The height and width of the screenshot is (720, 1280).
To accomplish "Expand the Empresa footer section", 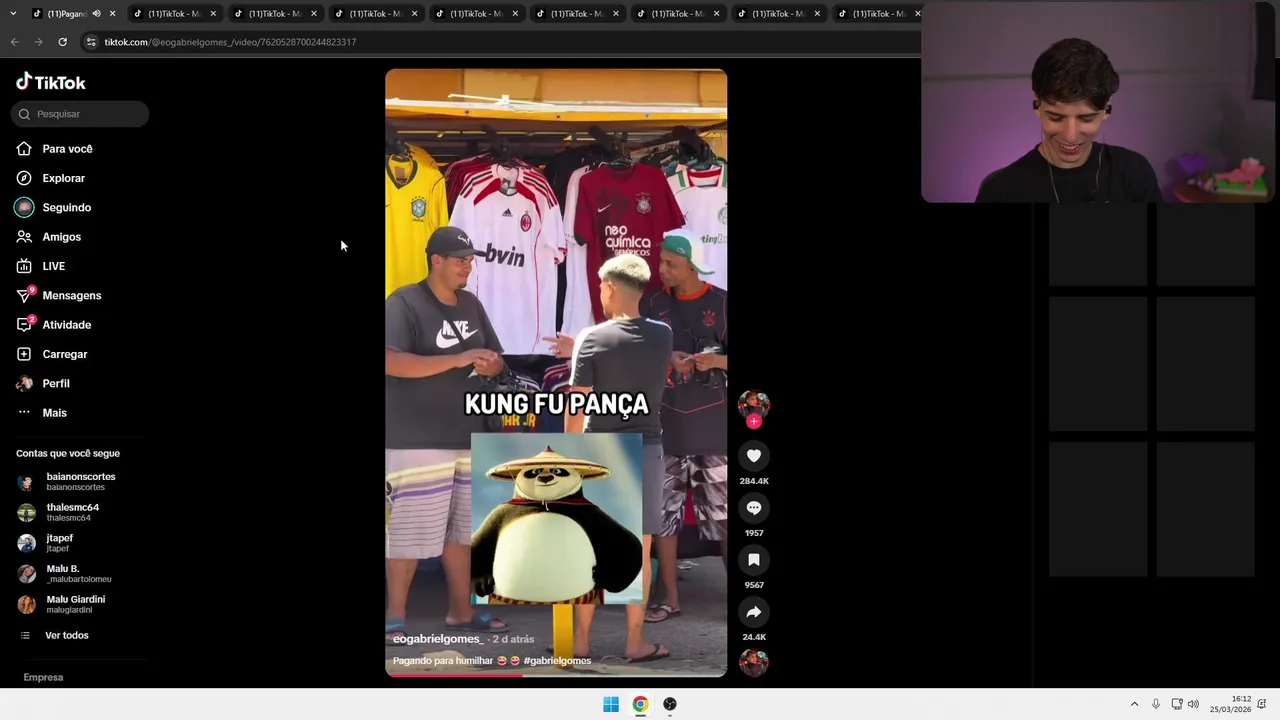I will click(43, 678).
